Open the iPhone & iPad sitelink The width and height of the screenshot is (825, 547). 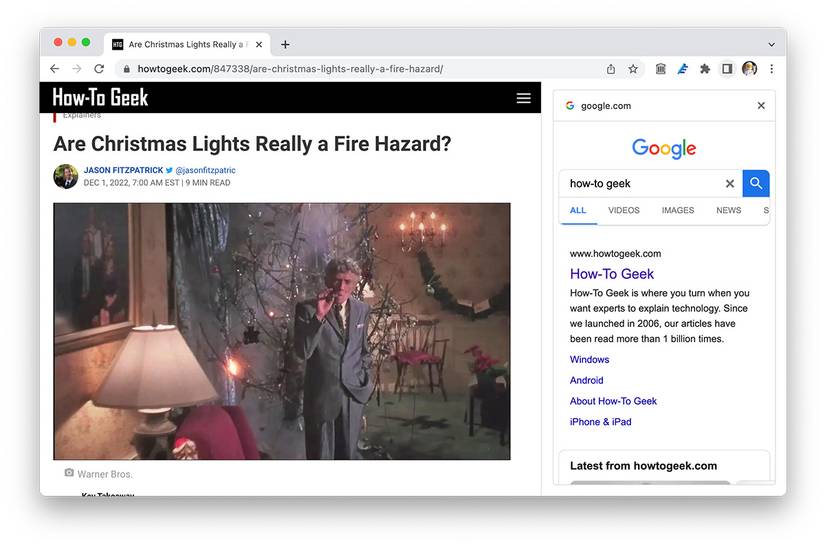tap(600, 422)
